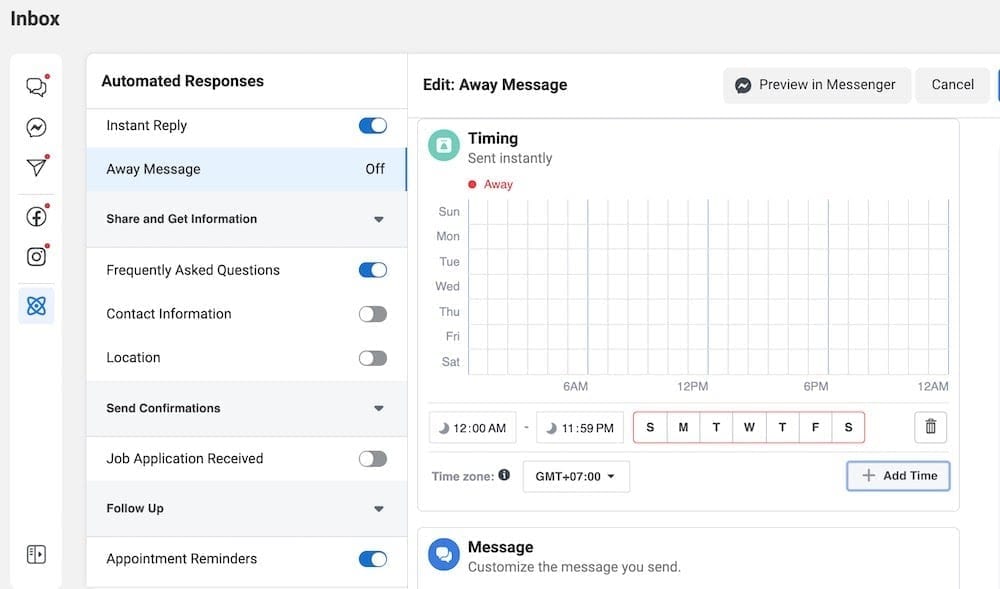Viewport: 1000px width, 589px height.
Task: Click the Sun row in schedule grid
Action: 708,212
